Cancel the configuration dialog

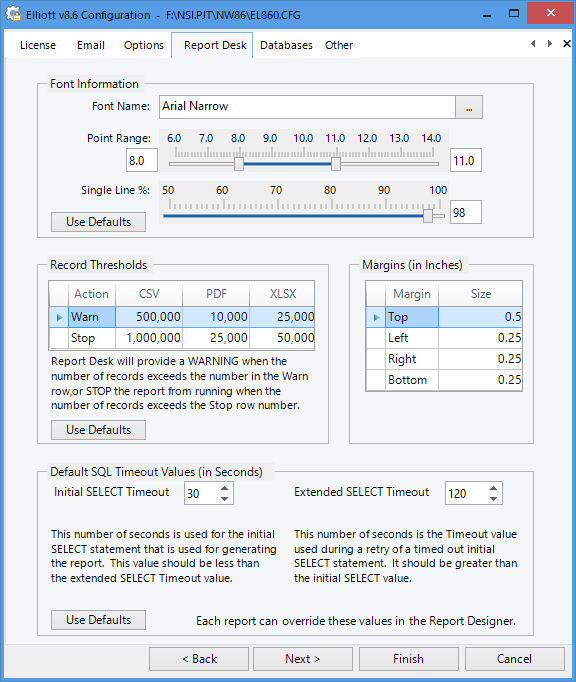click(x=515, y=659)
